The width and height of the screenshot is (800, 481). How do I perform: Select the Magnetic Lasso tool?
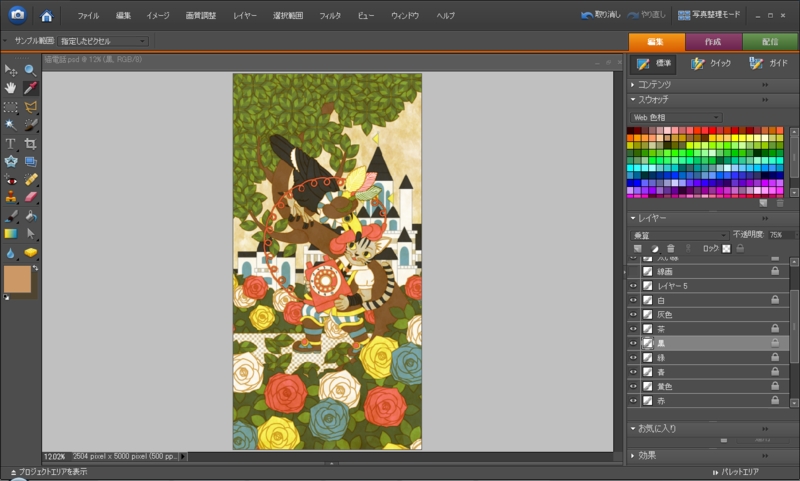coord(30,107)
